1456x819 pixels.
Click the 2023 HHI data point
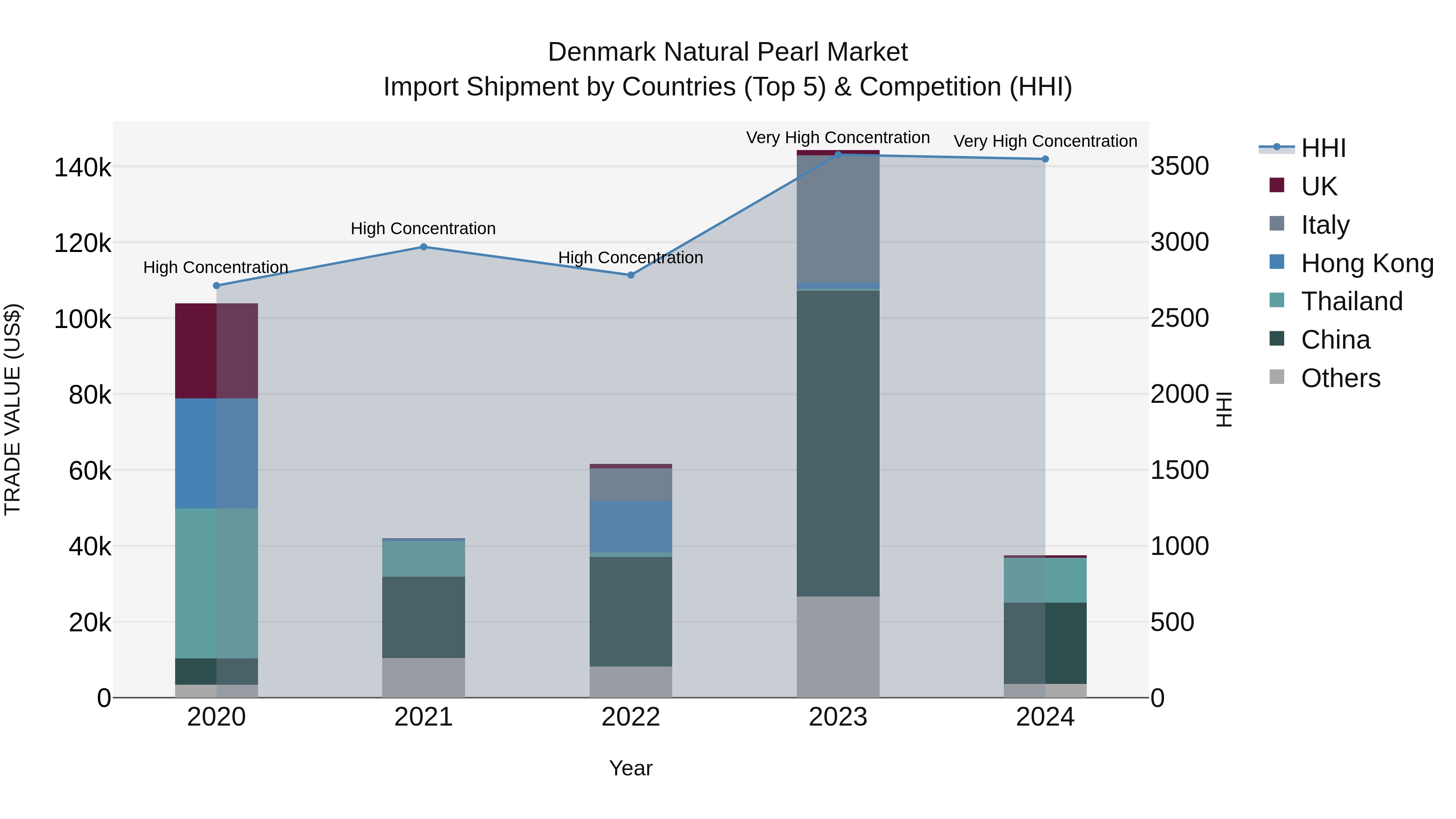[x=838, y=154]
